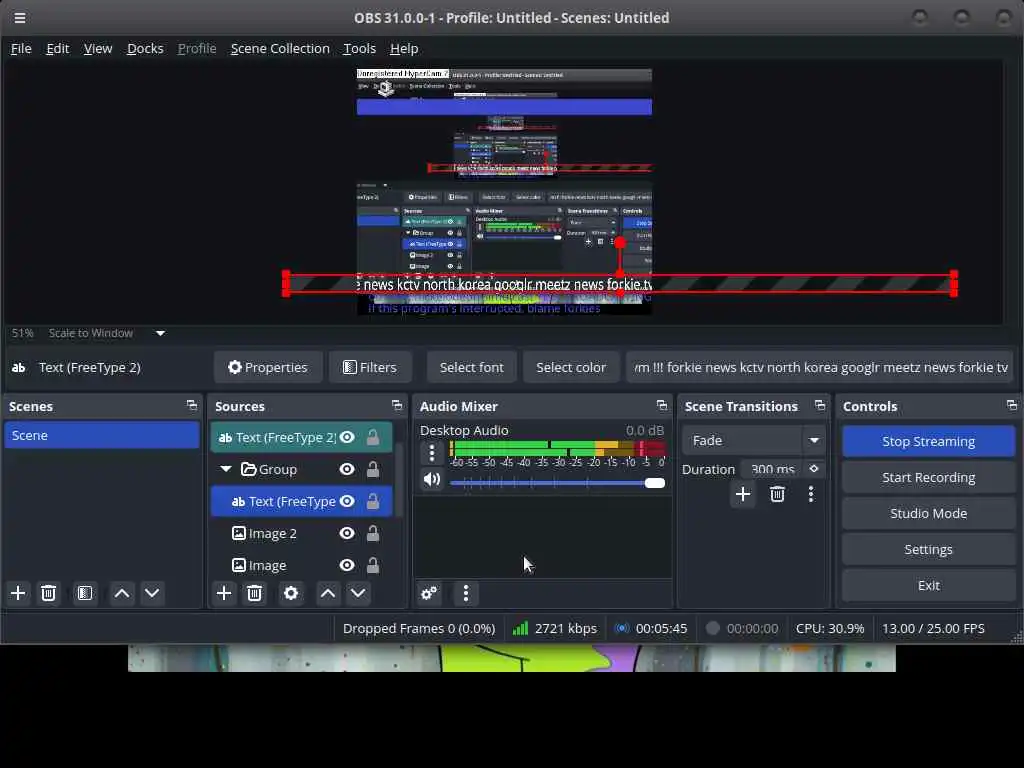Click the Stop Streaming button
The width and height of the screenshot is (1024, 768).
click(x=928, y=441)
